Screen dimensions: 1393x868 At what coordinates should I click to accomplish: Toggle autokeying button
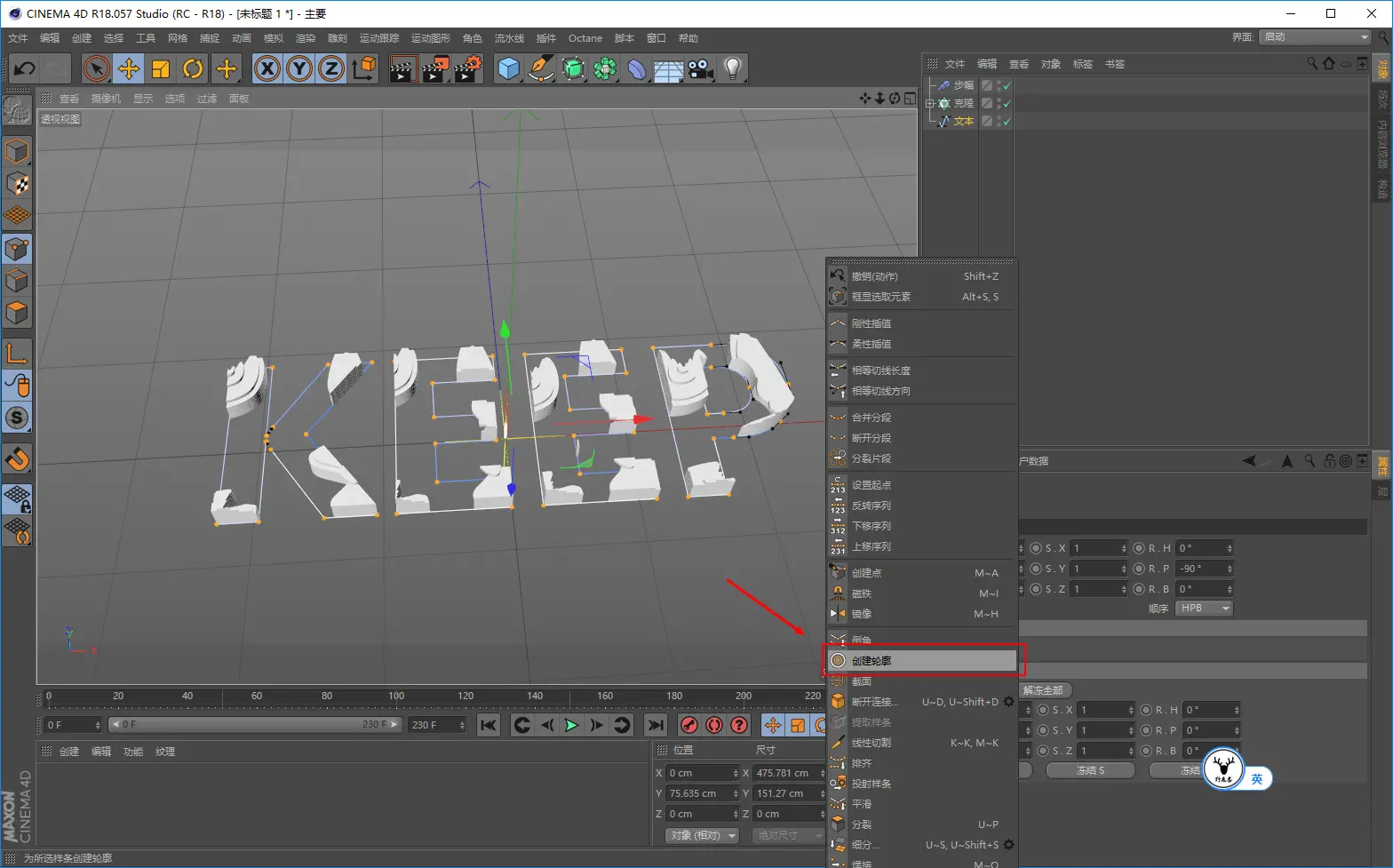[x=713, y=725]
